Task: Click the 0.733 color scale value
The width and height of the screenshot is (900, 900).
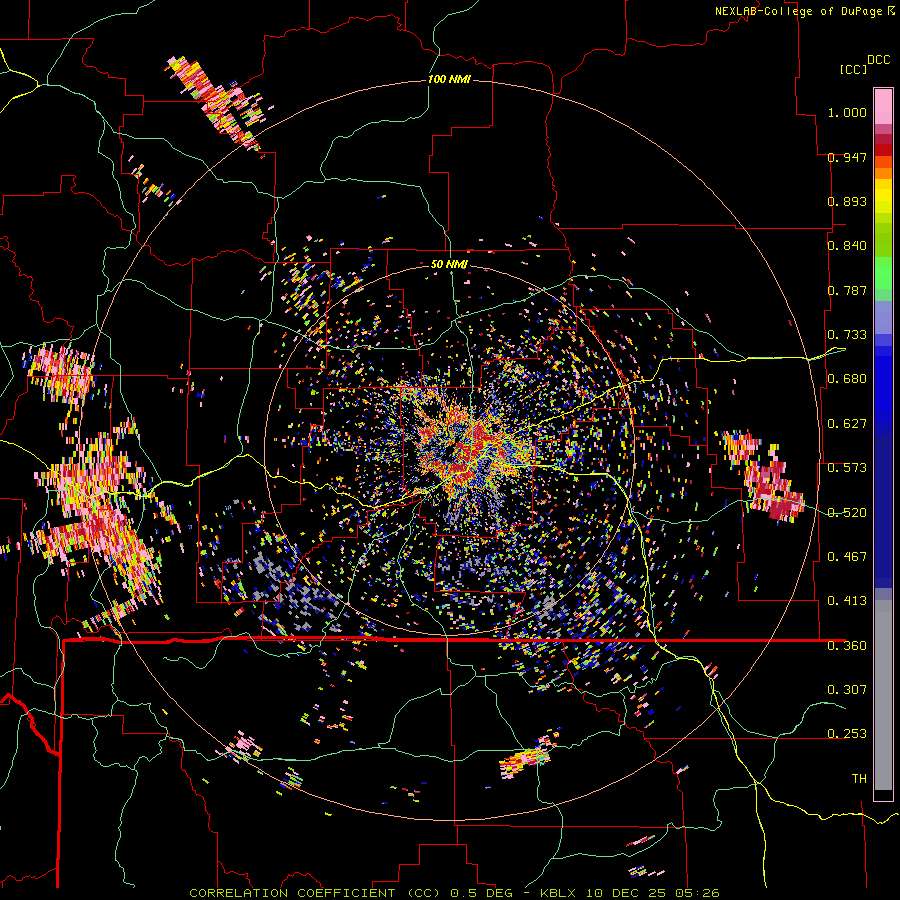Action: pos(847,335)
